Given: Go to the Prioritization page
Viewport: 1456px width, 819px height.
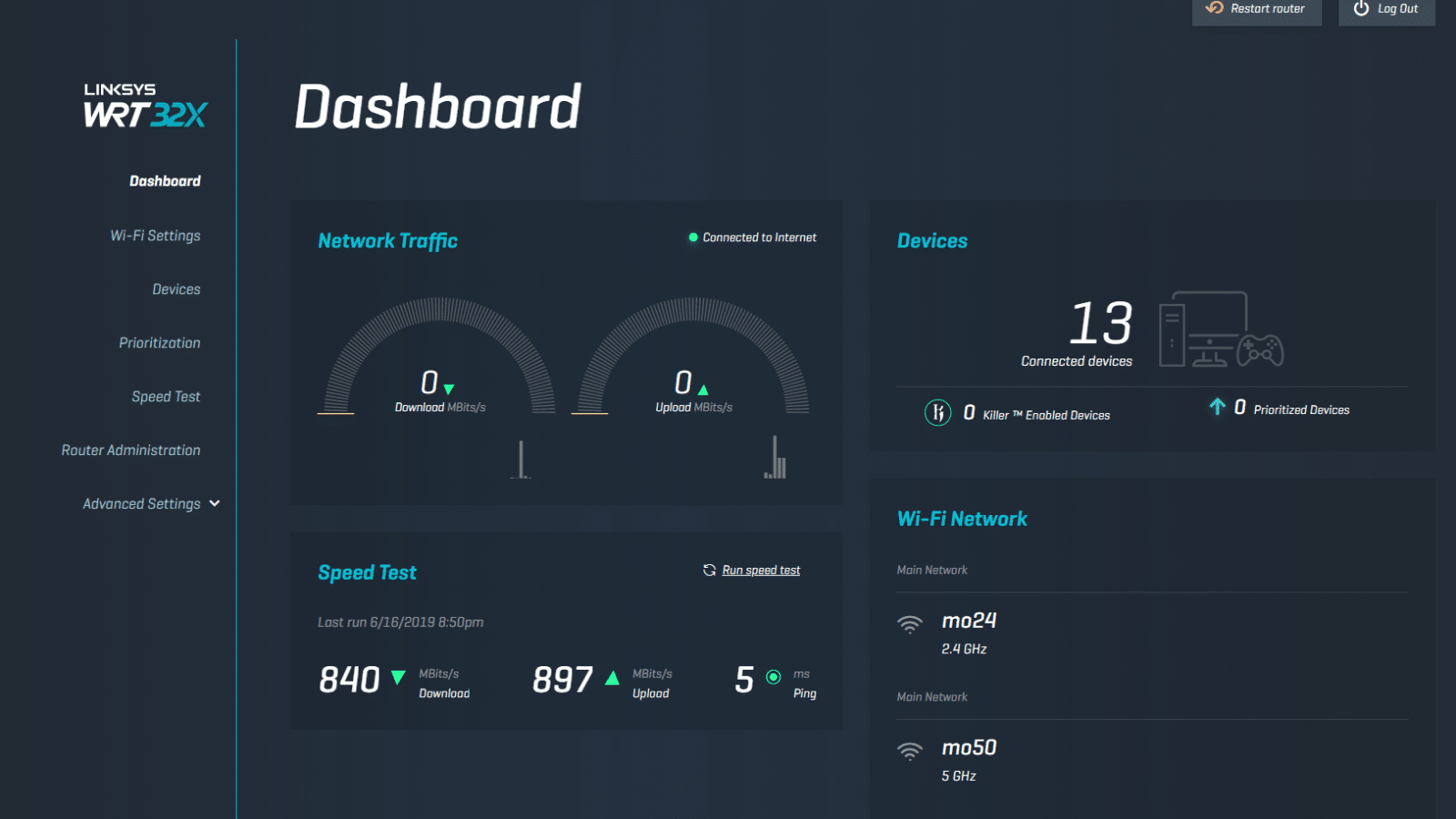Looking at the screenshot, I should tap(159, 343).
